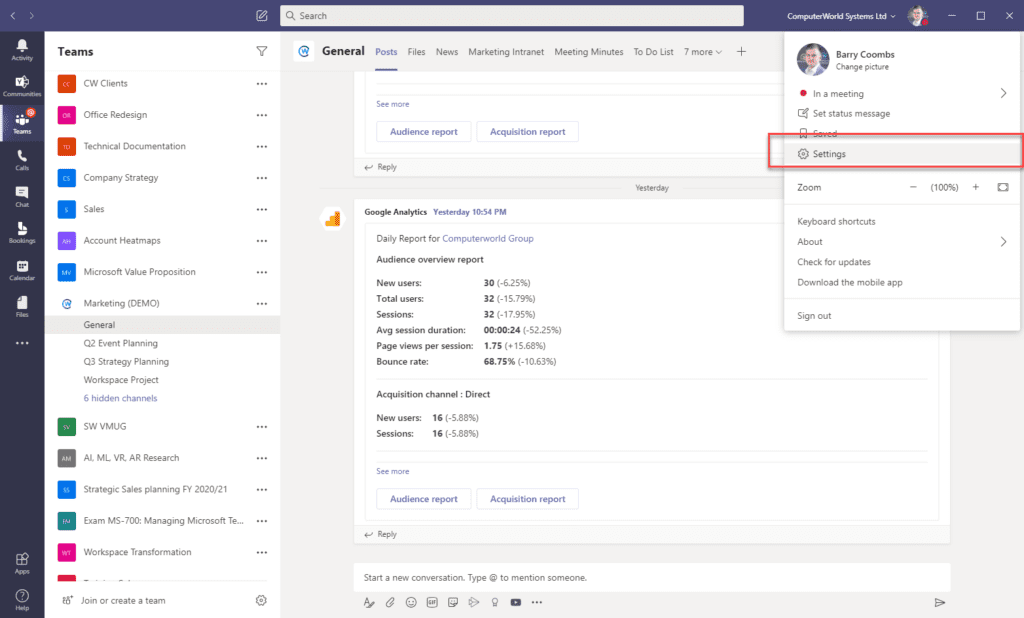Click Join or create a team

123,600
